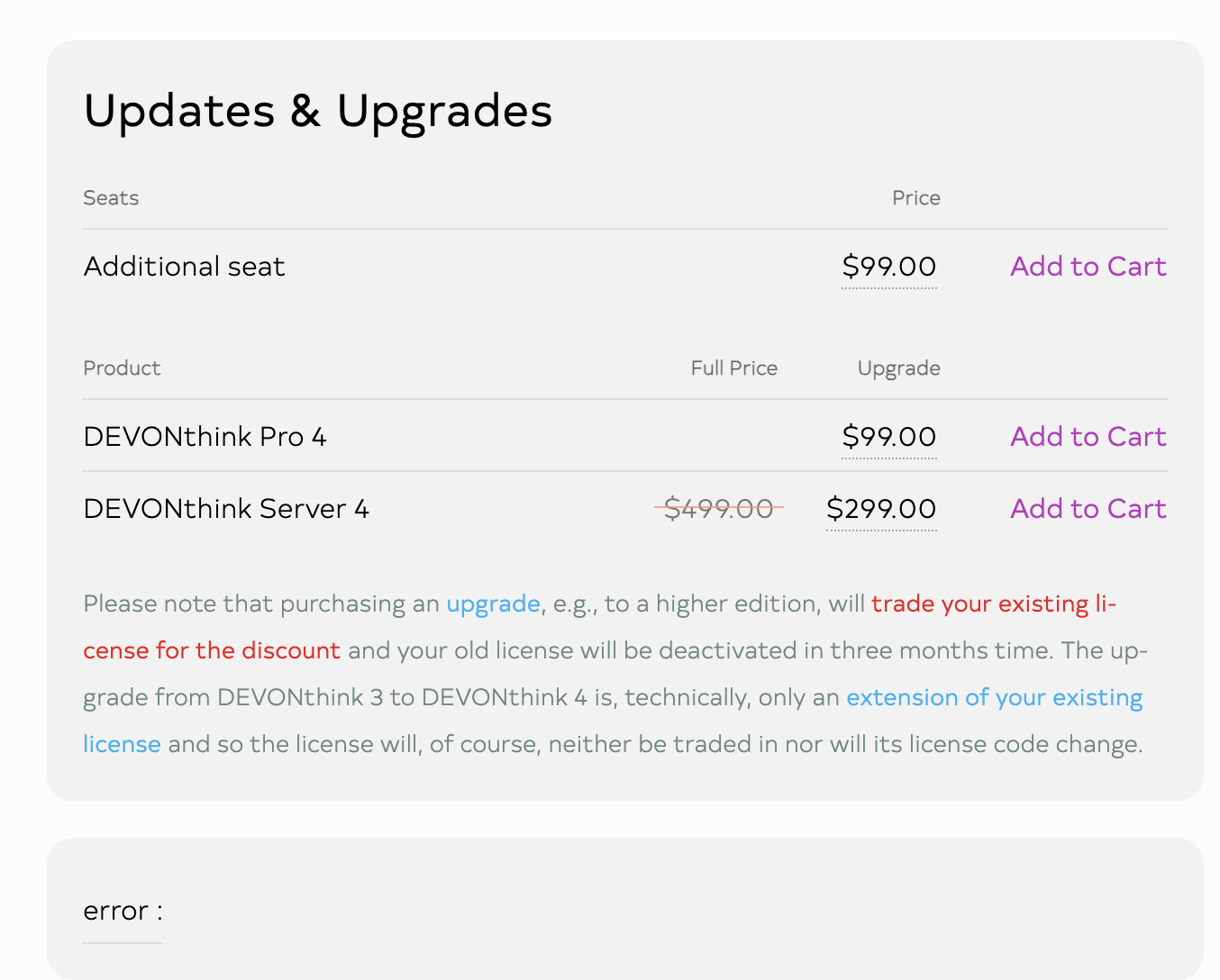Viewport: 1220px width, 980px height.
Task: Open the "extension of your existing license" link
Action: click(994, 697)
